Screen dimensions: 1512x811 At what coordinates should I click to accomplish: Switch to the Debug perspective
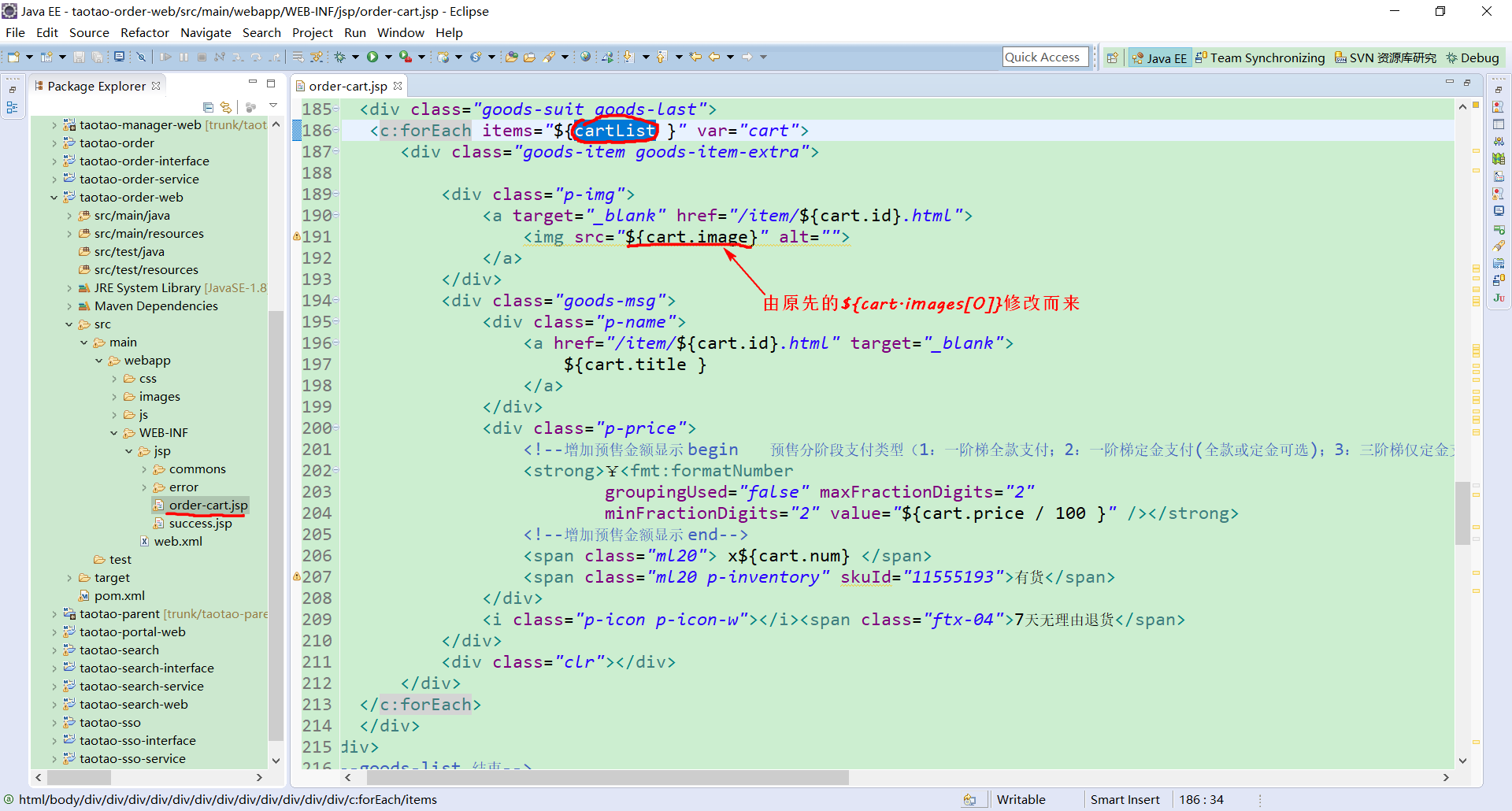1472,57
